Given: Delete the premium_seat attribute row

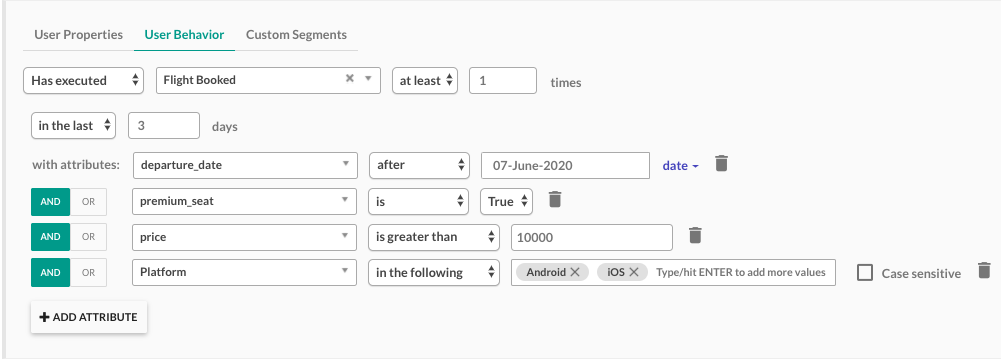Looking at the screenshot, I should tap(555, 200).
